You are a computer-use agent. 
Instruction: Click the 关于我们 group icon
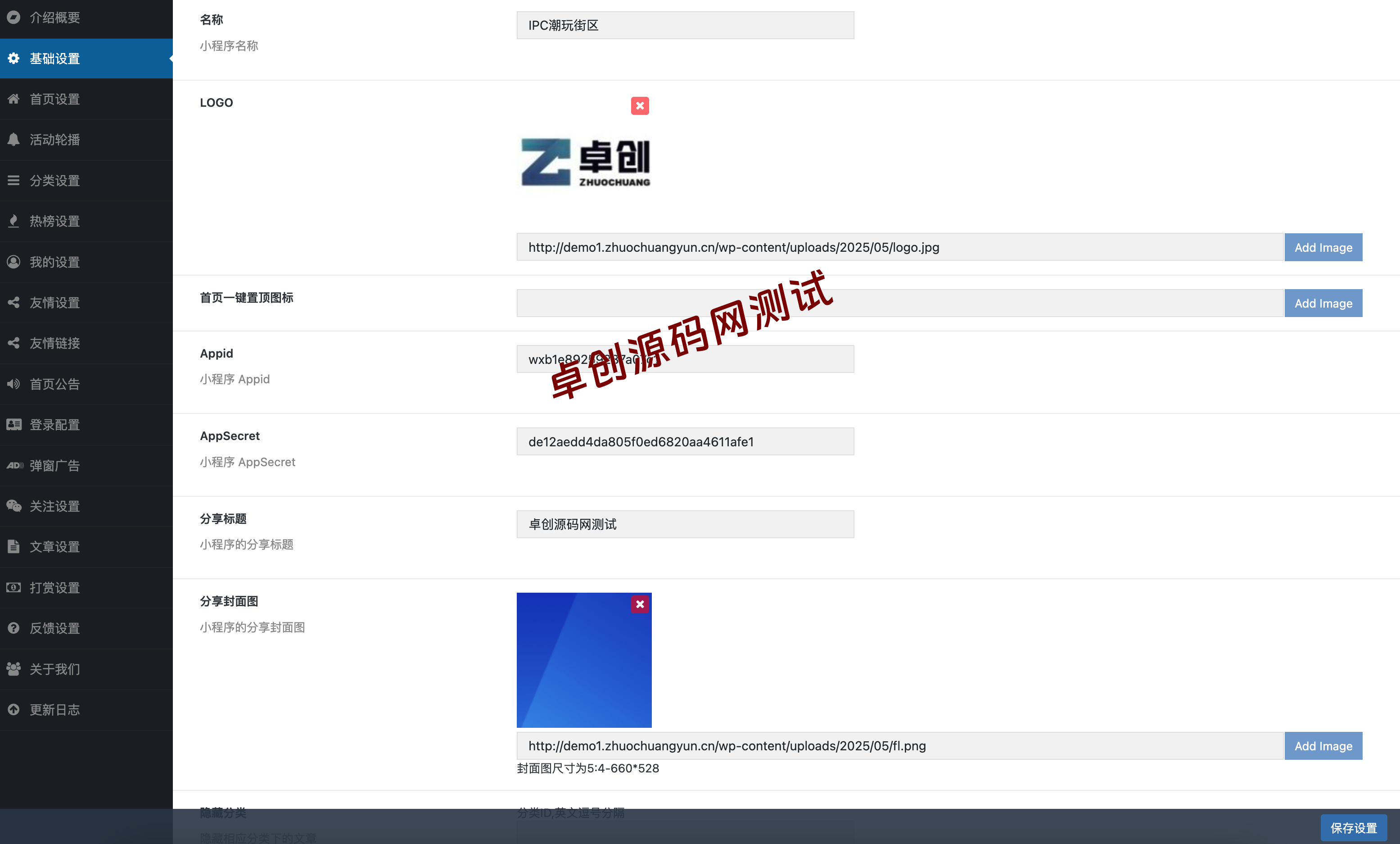pyautogui.click(x=14, y=668)
